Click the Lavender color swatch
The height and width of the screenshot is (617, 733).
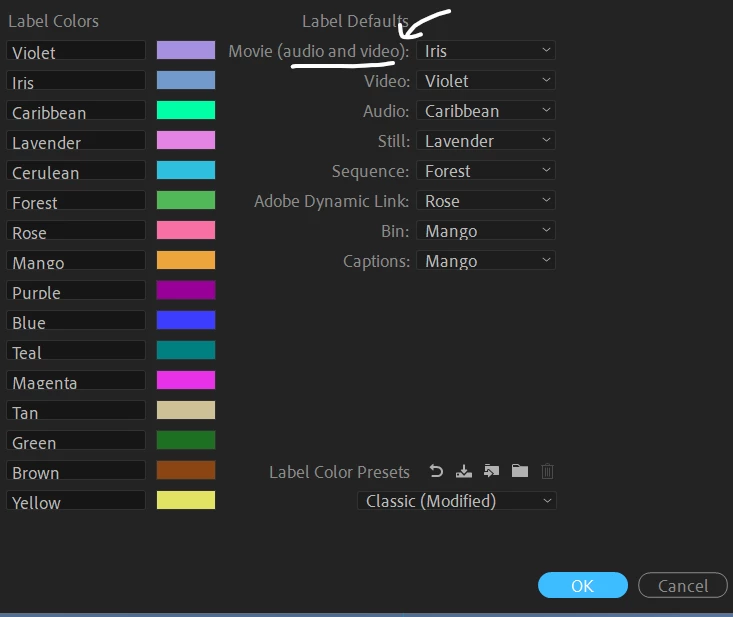(x=186, y=140)
